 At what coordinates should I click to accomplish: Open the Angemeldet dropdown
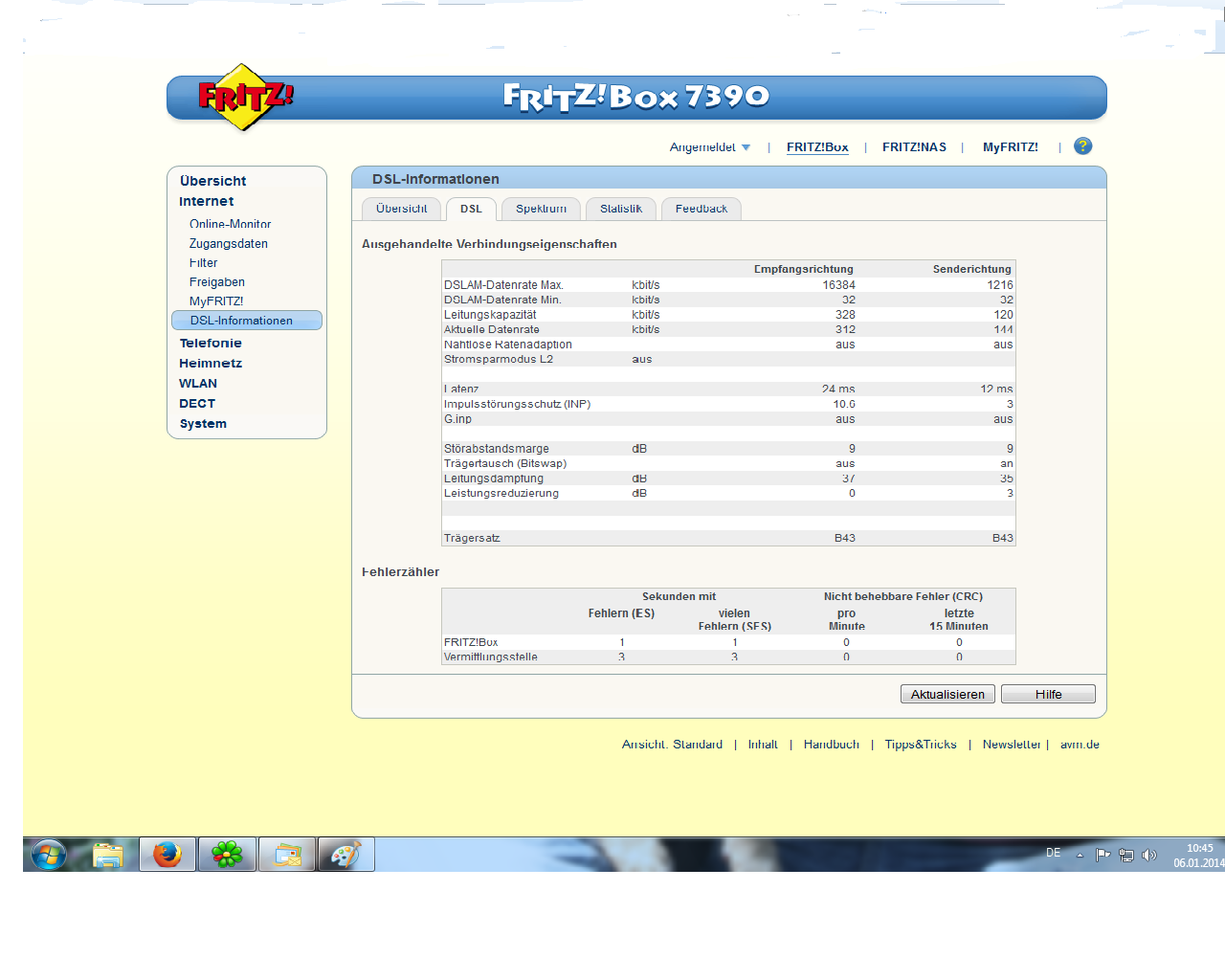710,147
